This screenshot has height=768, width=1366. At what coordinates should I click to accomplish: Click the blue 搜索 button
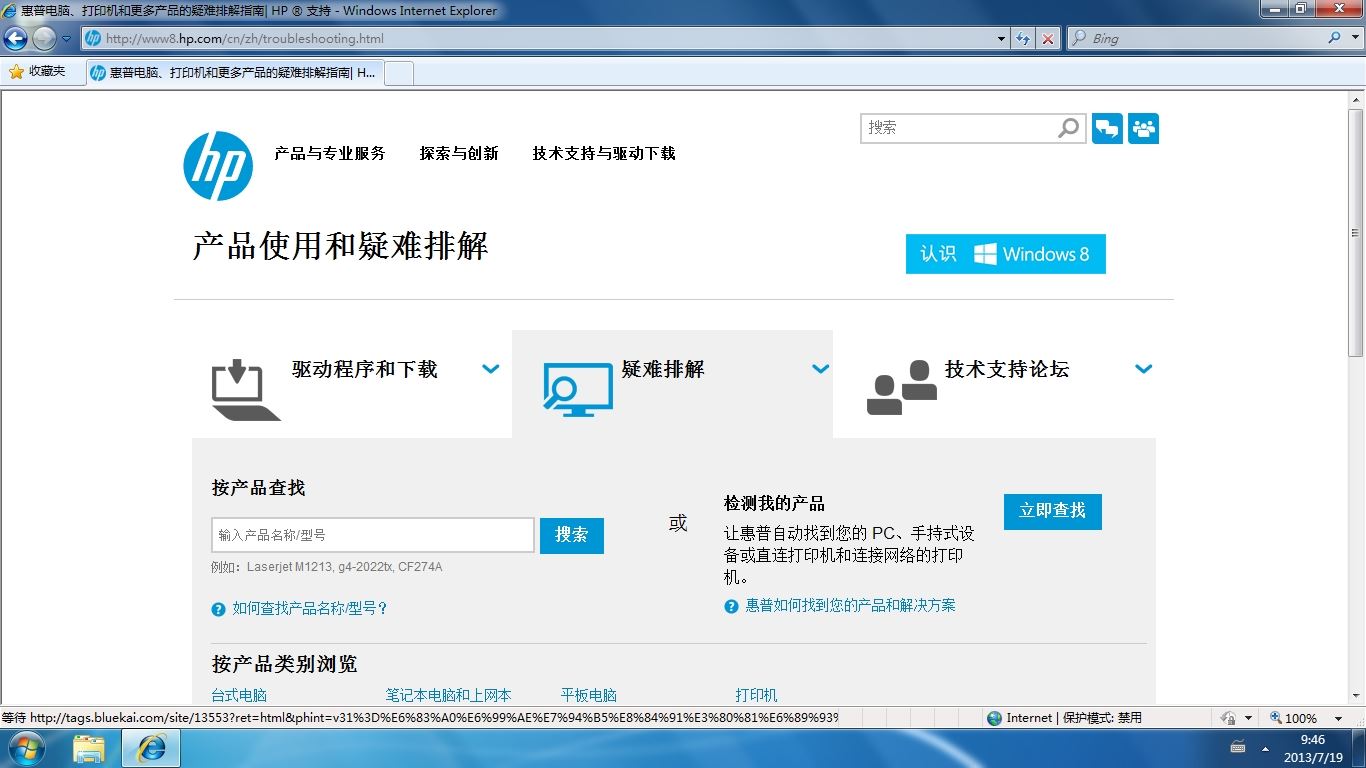(572, 535)
